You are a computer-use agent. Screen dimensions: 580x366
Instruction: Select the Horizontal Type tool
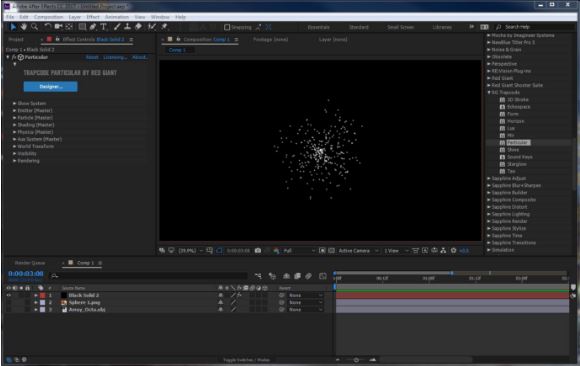pyautogui.click(x=104, y=27)
